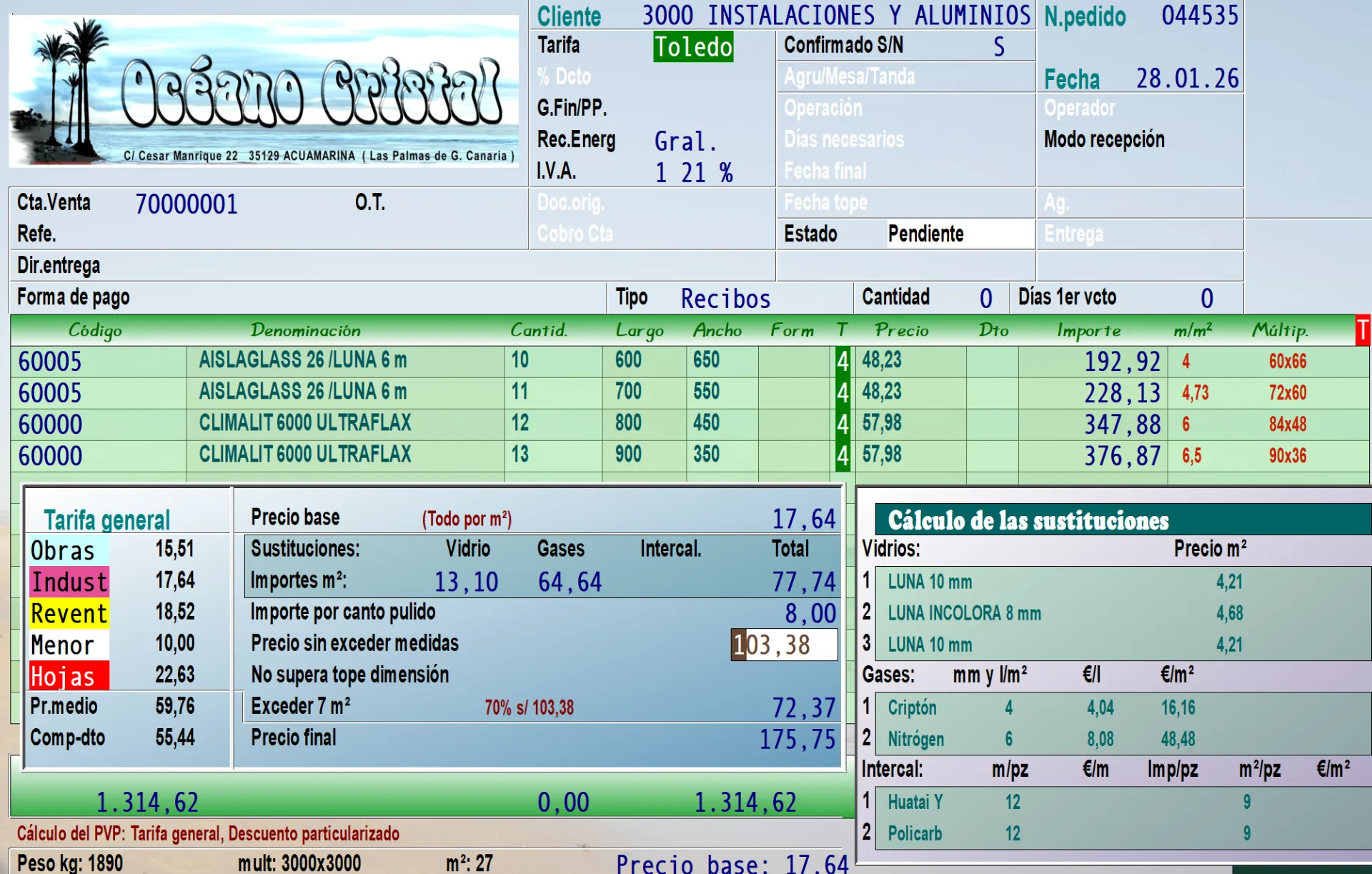Click importe value 192,92
This screenshot has width=1372, height=874.
(1122, 362)
